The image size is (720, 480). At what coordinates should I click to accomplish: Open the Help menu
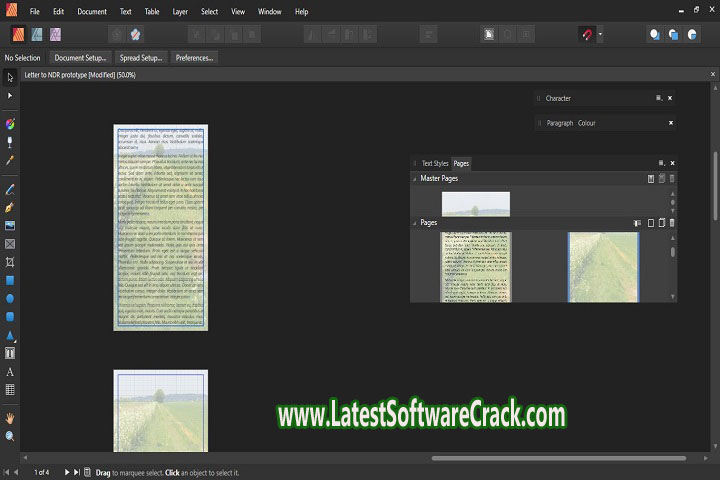[301, 11]
